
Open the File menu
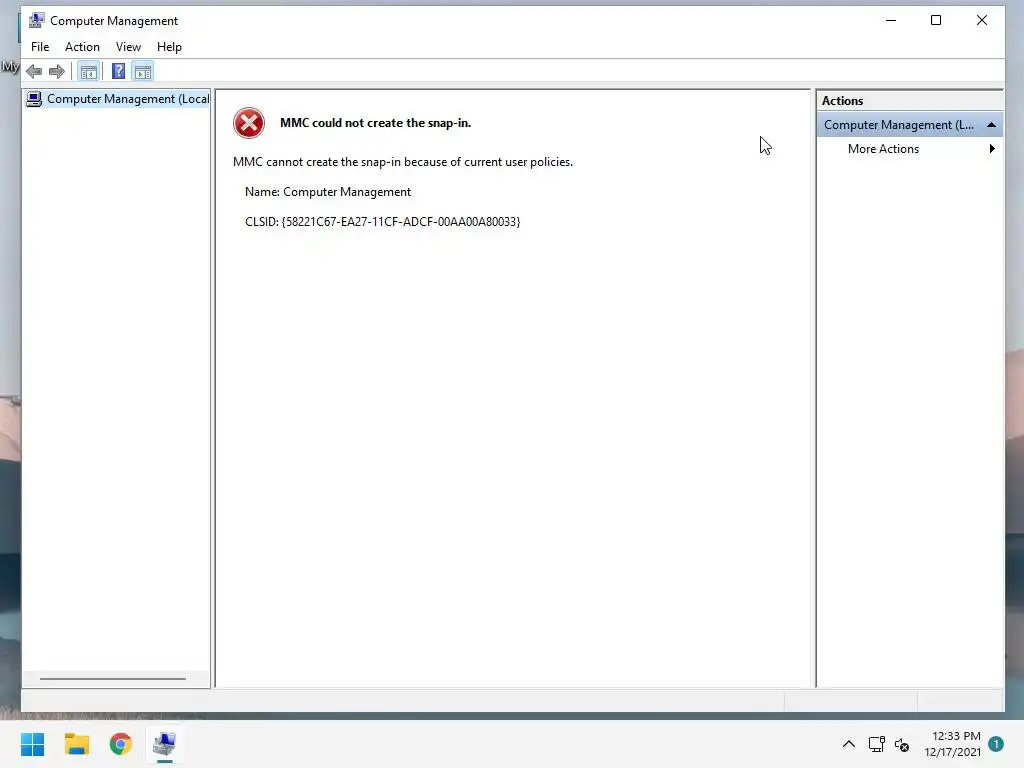pyautogui.click(x=40, y=47)
